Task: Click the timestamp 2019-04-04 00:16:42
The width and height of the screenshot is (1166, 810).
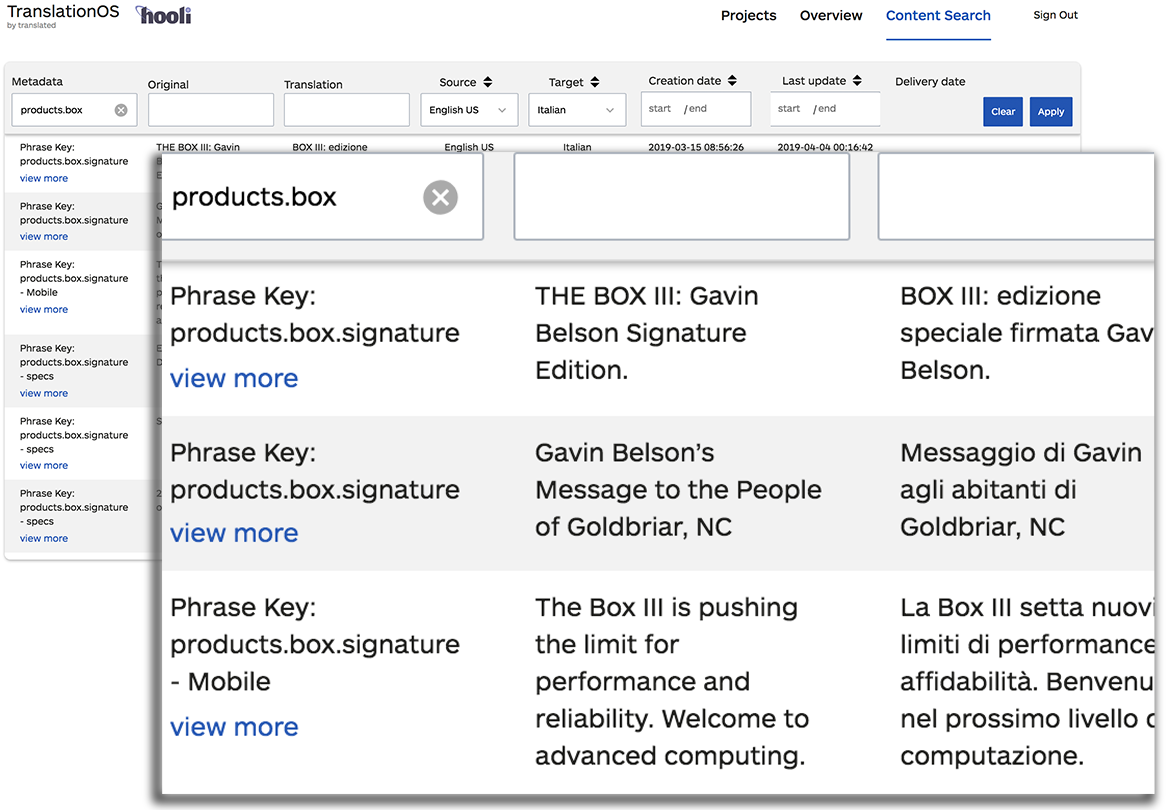Action: coord(825,147)
